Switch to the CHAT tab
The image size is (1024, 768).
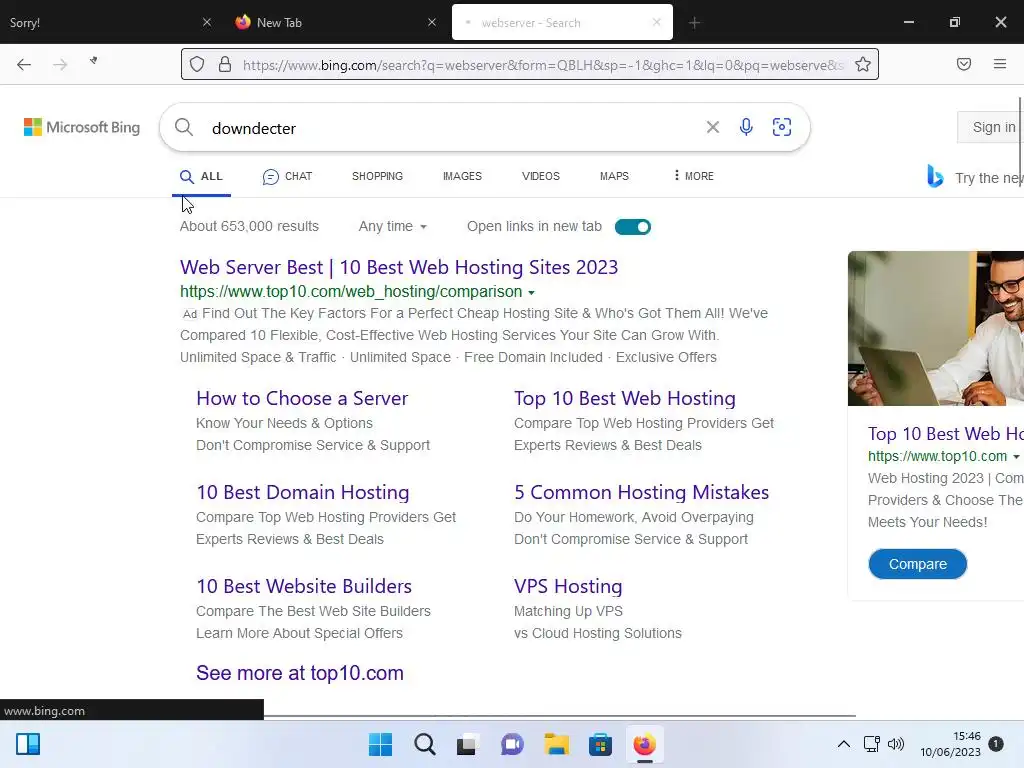click(x=287, y=176)
